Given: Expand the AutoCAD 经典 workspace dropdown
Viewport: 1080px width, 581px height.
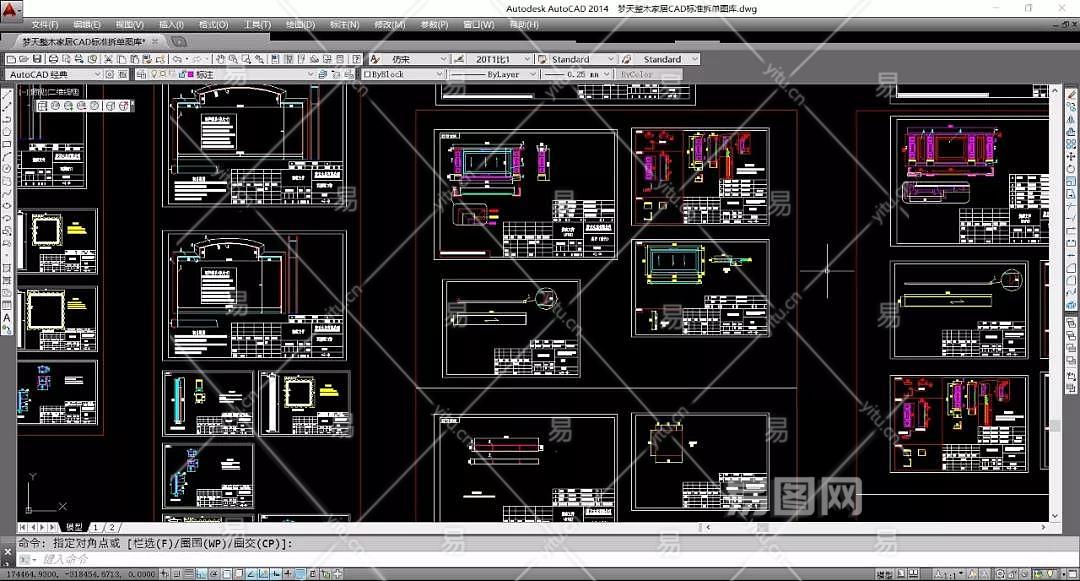Looking at the screenshot, I should click(97, 74).
